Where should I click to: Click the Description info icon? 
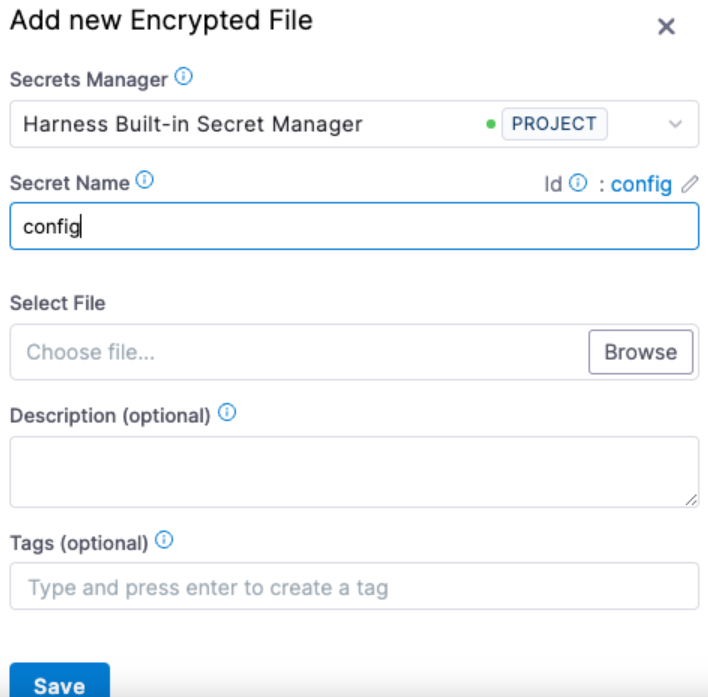(x=227, y=413)
